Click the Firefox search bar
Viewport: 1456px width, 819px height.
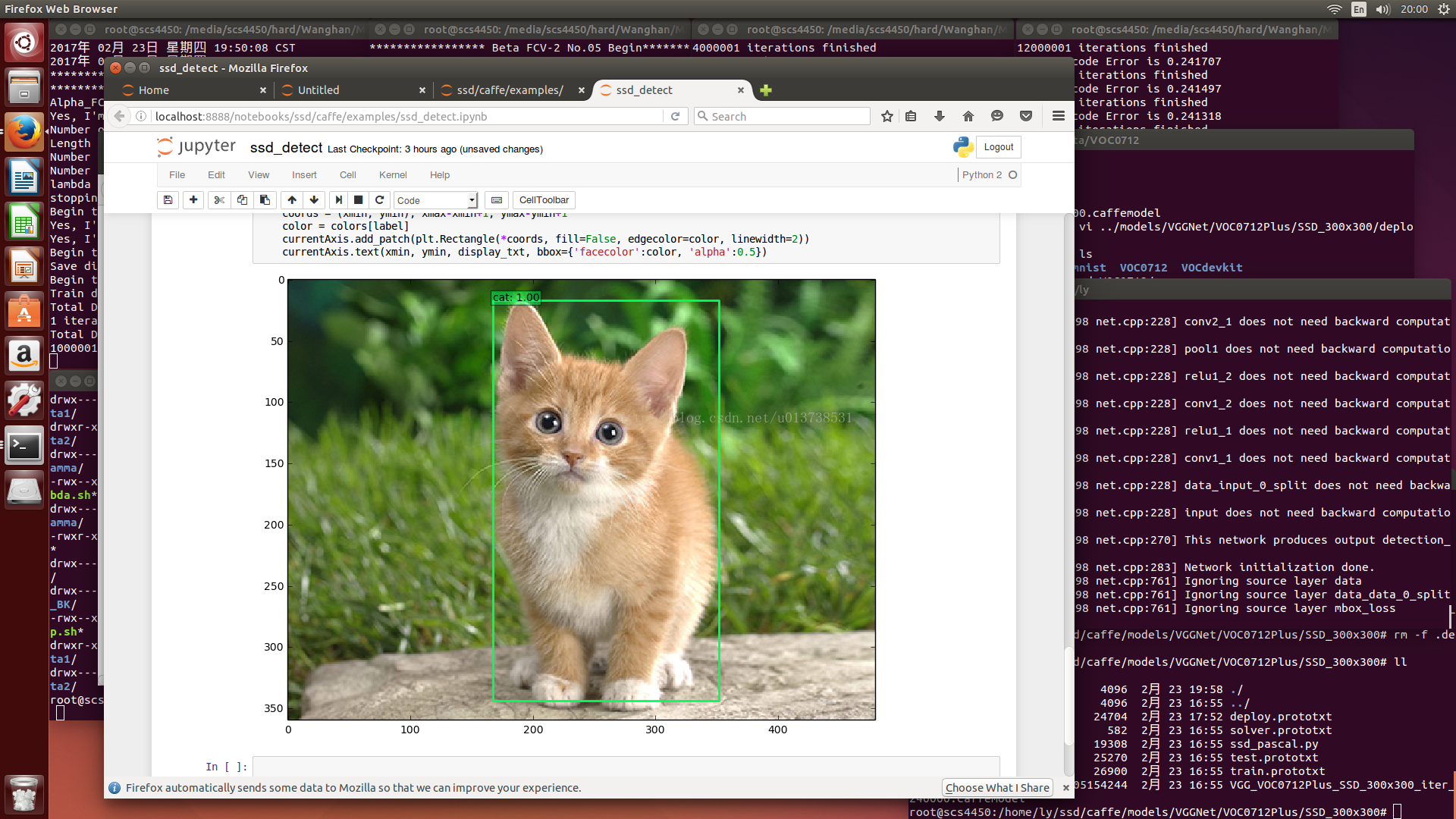pyautogui.click(x=784, y=116)
